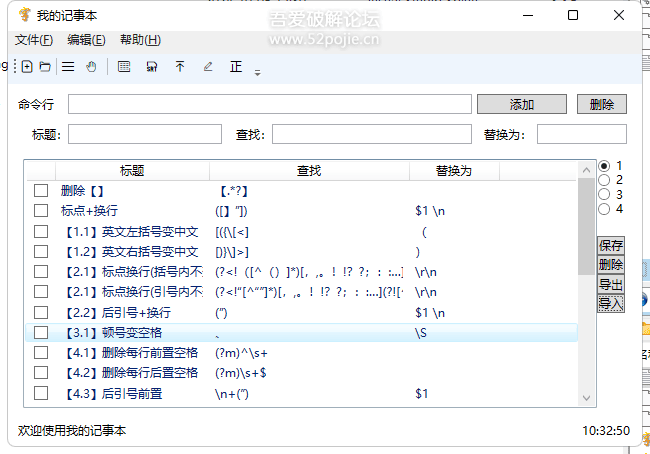Select radio option 3
Image resolution: width=650 pixels, height=454 pixels.
(604, 194)
